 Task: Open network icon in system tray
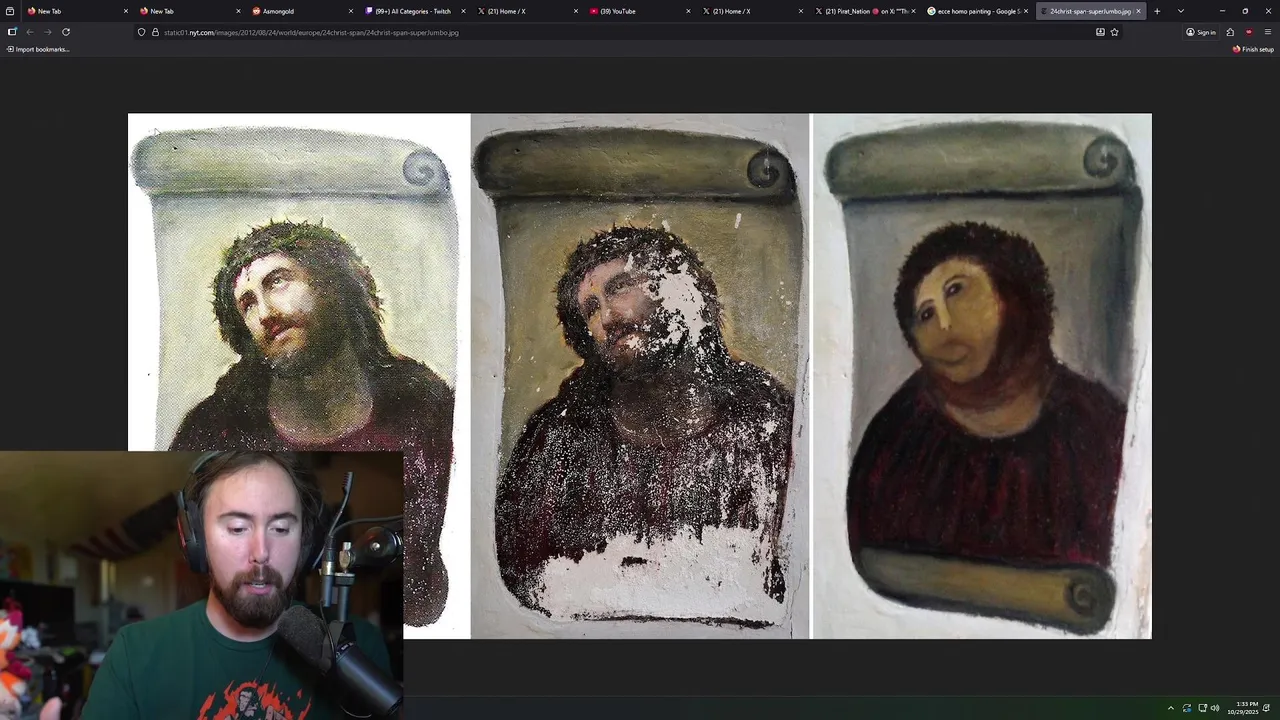pos(1201,708)
